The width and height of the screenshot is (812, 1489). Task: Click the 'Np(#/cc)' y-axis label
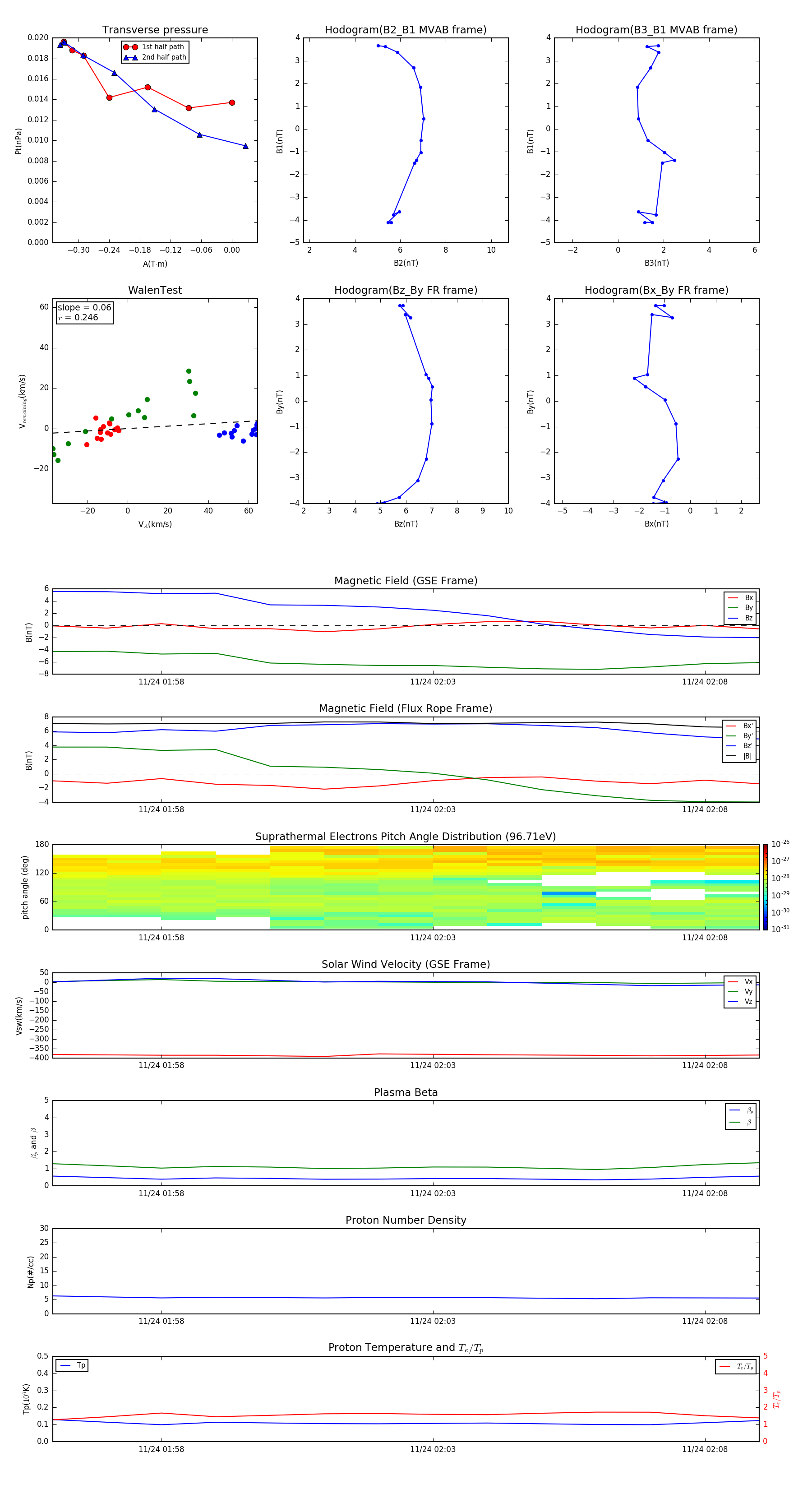click(x=31, y=1272)
